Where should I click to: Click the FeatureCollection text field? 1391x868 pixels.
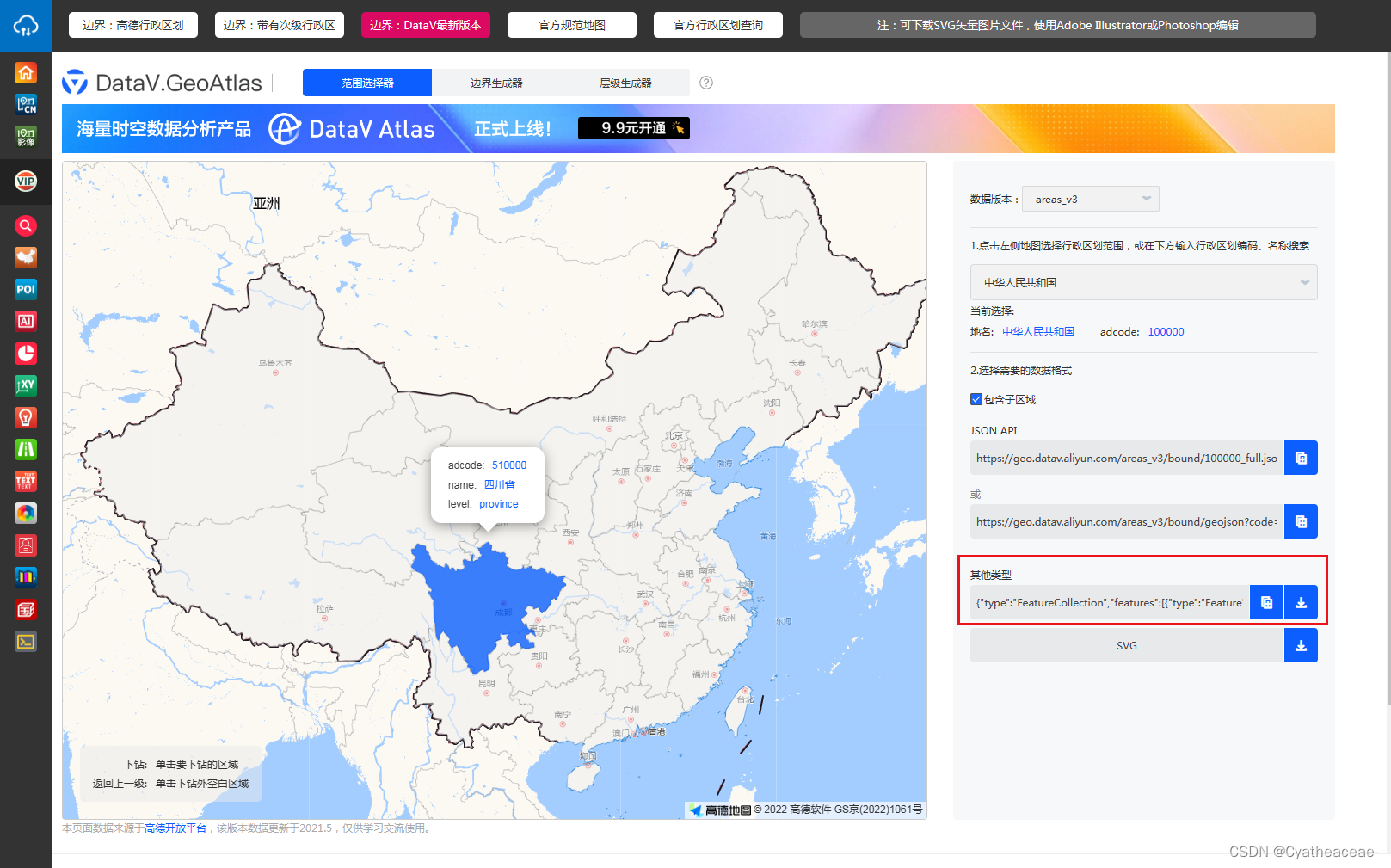pyautogui.click(x=1110, y=602)
